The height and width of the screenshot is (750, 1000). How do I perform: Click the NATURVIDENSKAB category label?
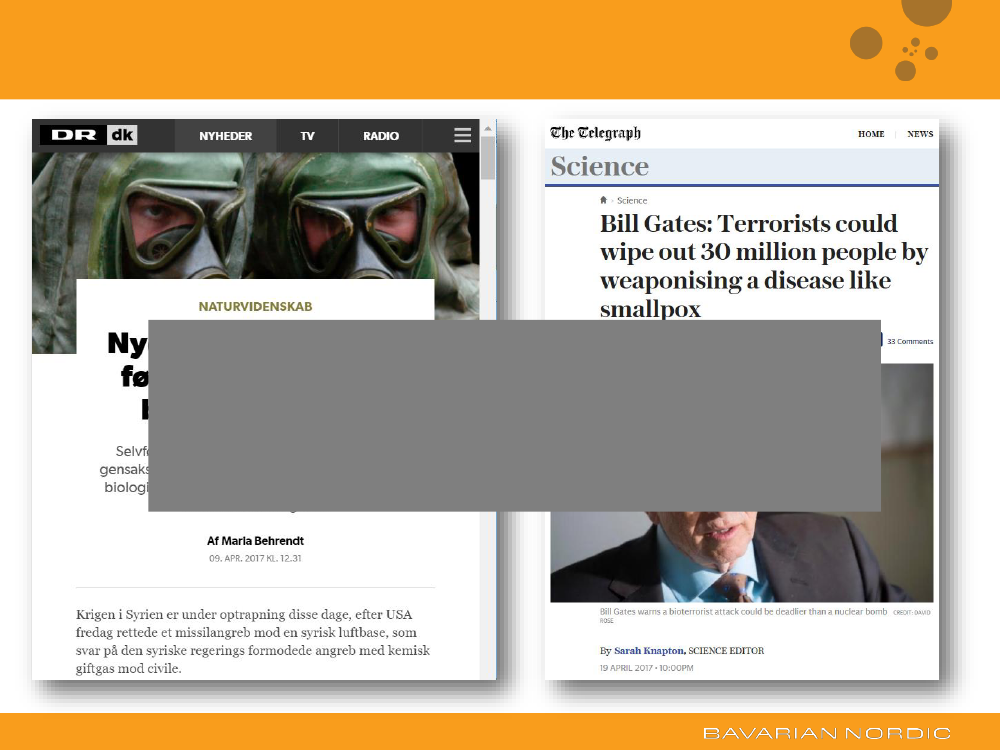pyautogui.click(x=255, y=307)
